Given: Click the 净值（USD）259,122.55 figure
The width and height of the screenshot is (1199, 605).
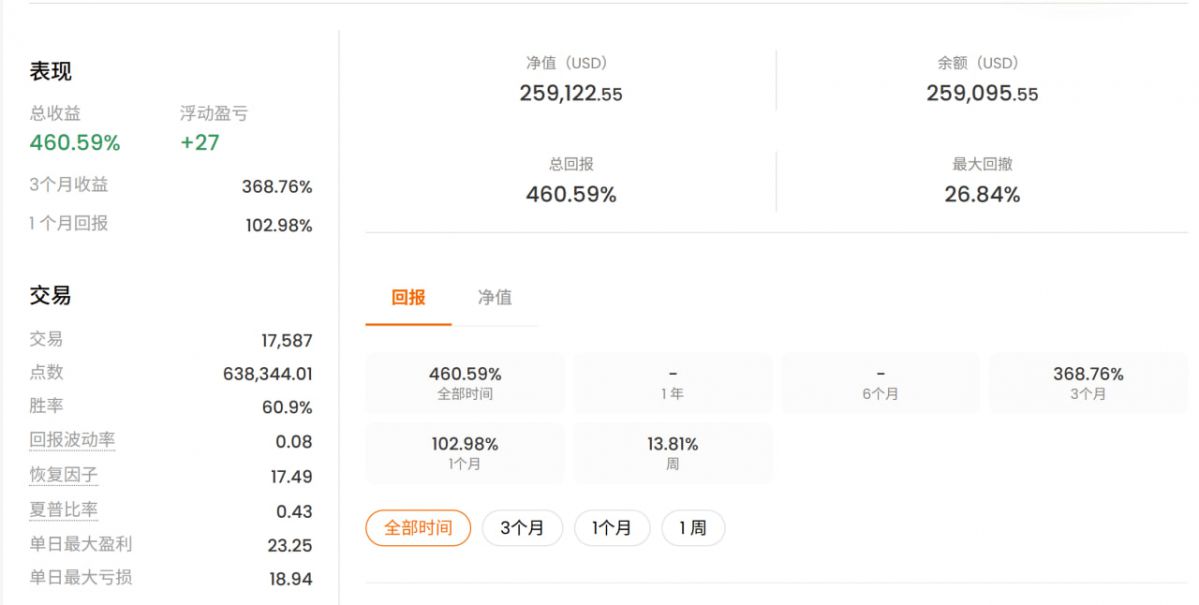Looking at the screenshot, I should (570, 93).
